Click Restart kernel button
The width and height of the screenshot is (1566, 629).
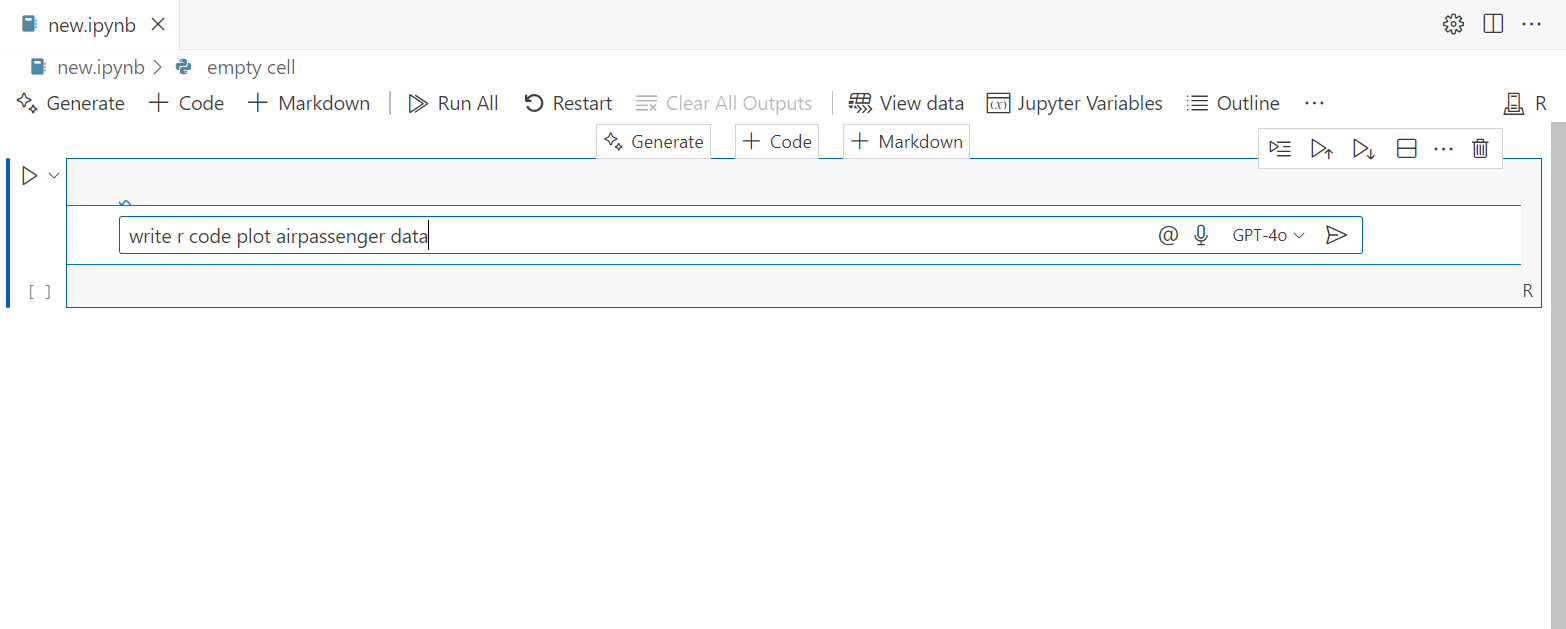point(568,103)
